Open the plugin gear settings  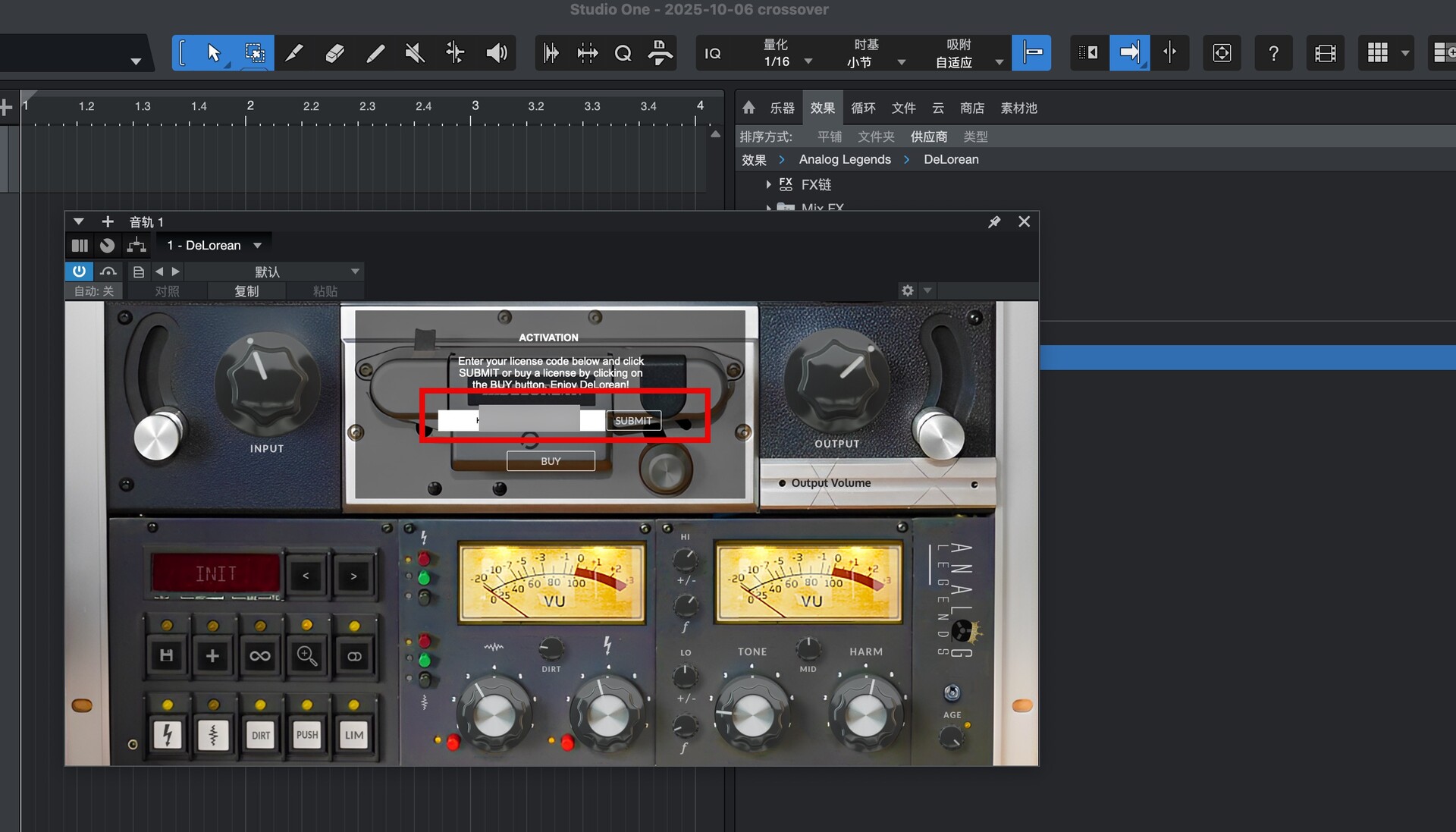point(907,290)
